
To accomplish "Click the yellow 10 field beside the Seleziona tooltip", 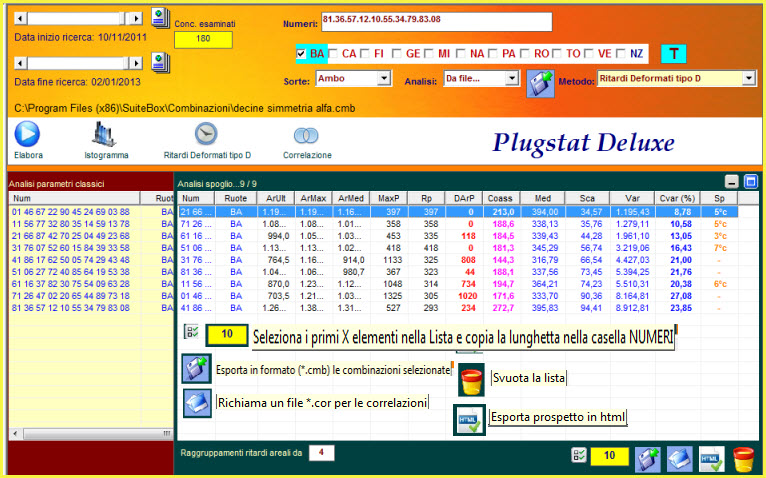I will click(x=227, y=334).
